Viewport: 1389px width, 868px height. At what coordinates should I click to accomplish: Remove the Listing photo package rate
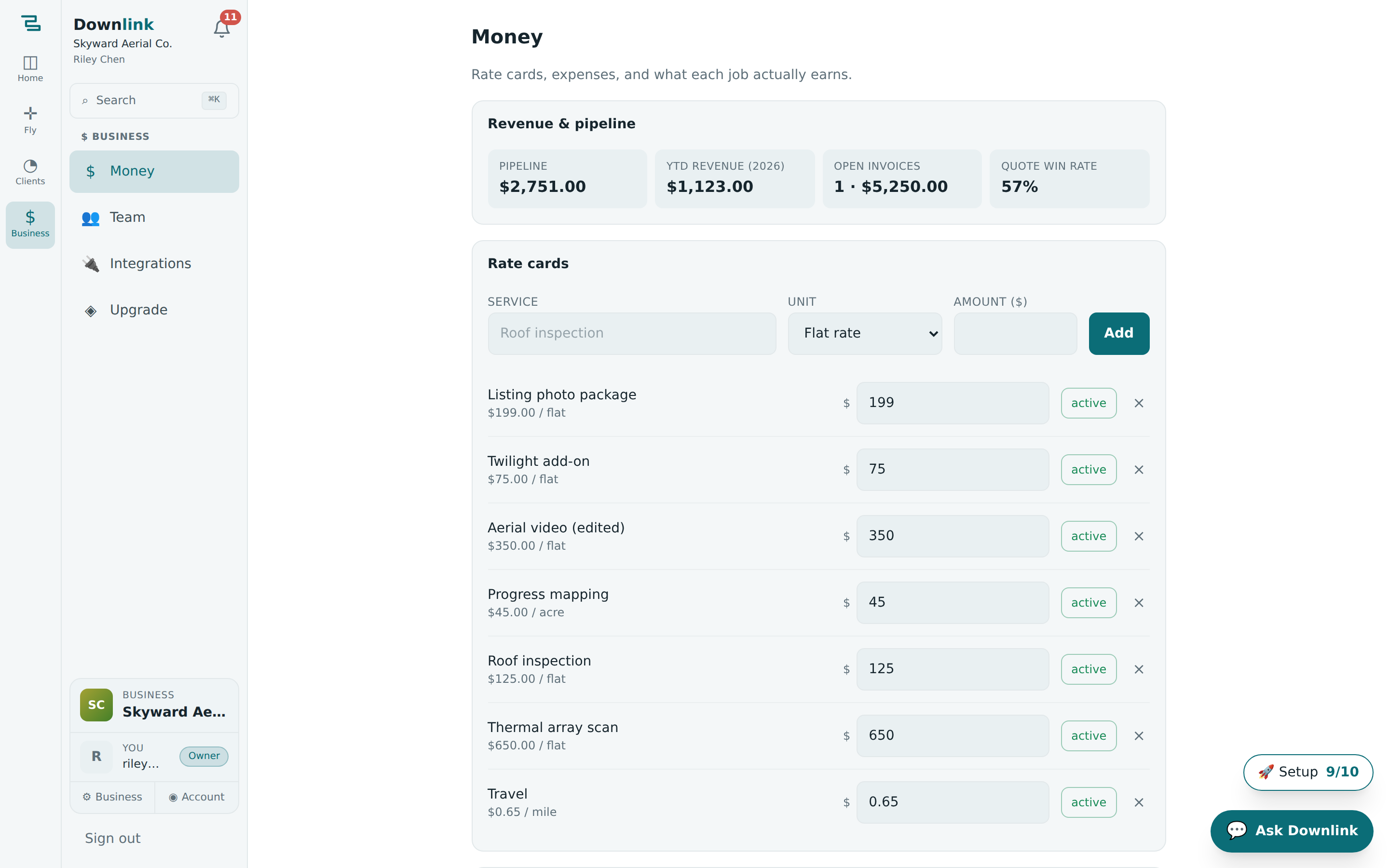tap(1139, 403)
